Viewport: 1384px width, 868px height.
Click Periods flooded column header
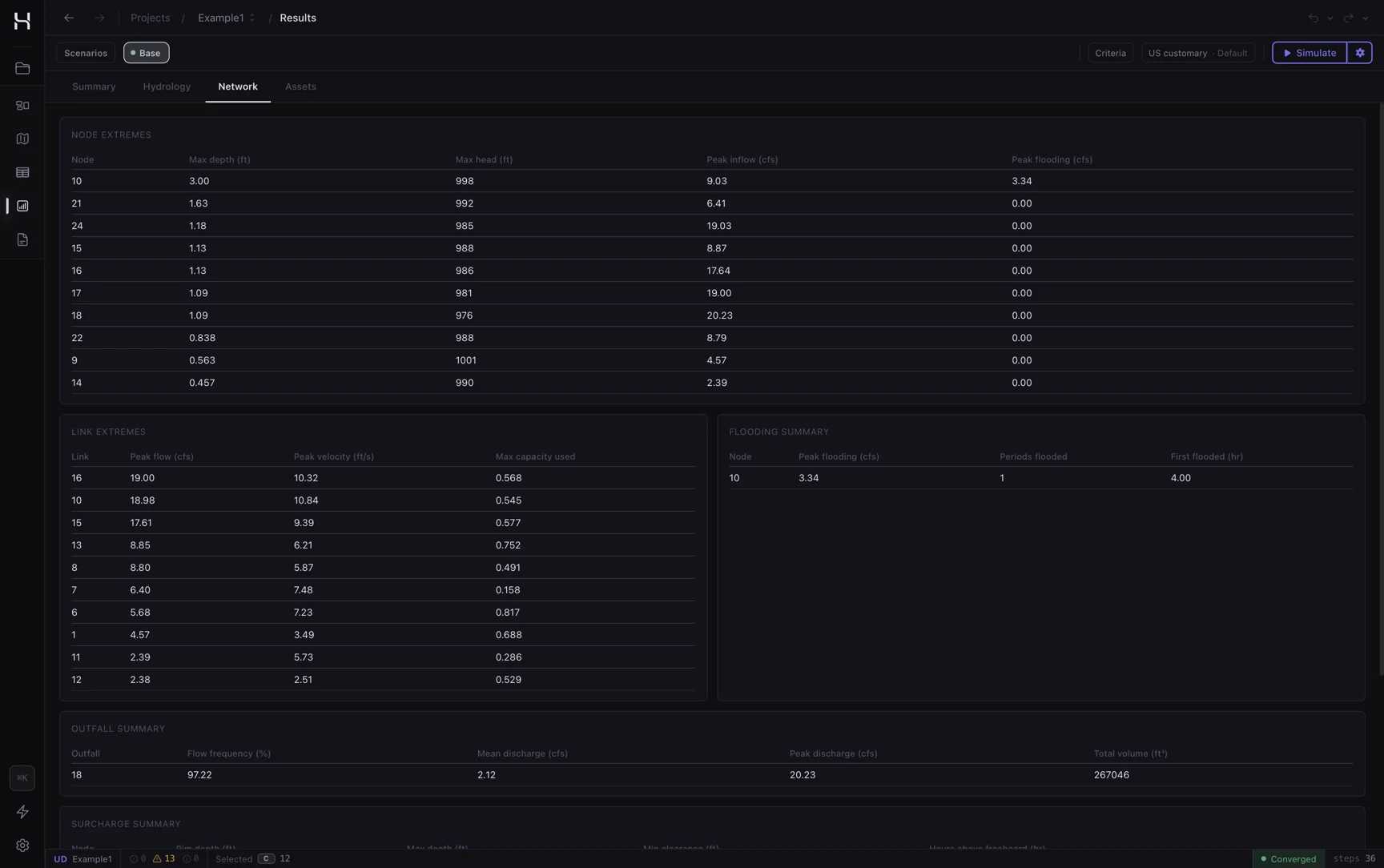tap(1033, 457)
